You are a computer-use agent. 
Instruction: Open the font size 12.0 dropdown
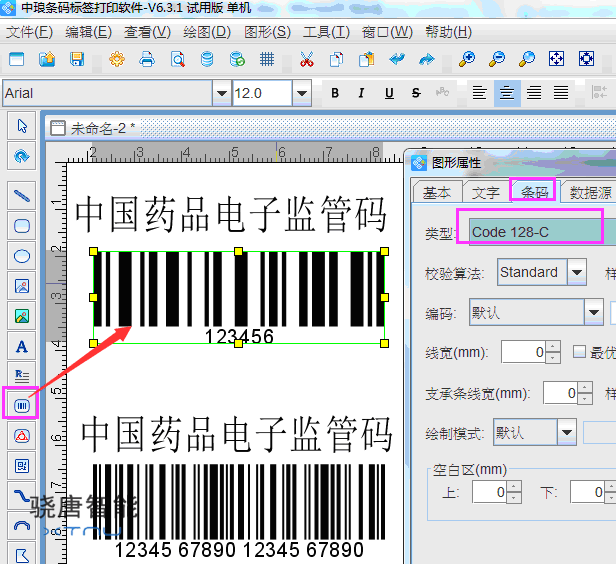pos(302,93)
